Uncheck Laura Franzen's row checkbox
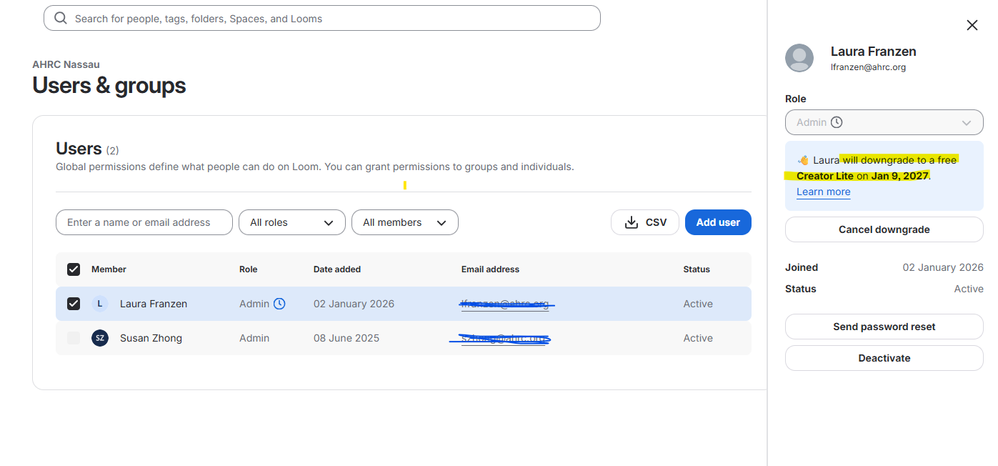Image resolution: width=998 pixels, height=466 pixels. point(74,304)
